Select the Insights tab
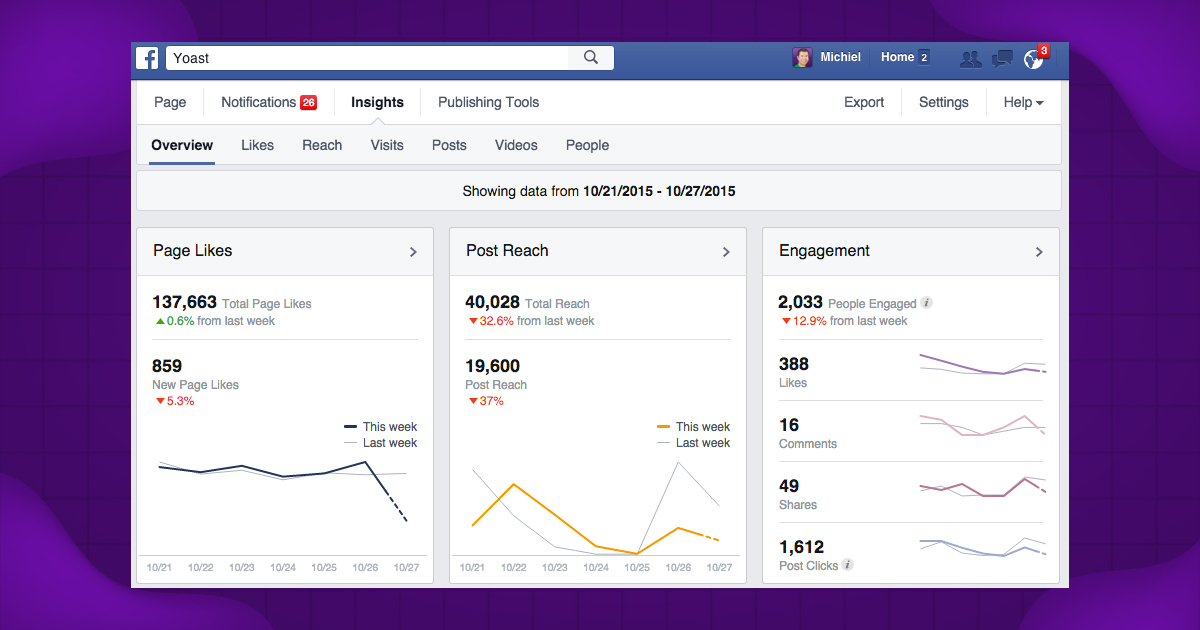 pos(377,102)
